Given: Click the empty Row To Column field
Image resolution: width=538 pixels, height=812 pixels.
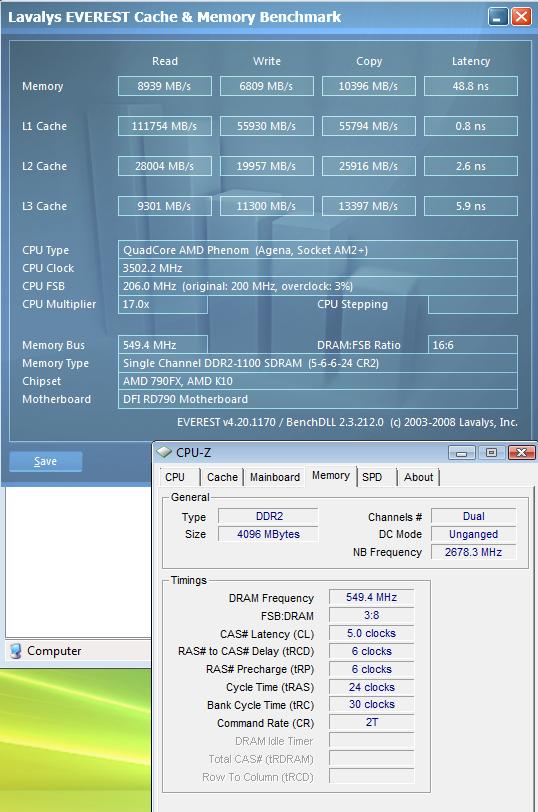Looking at the screenshot, I should (x=372, y=776).
